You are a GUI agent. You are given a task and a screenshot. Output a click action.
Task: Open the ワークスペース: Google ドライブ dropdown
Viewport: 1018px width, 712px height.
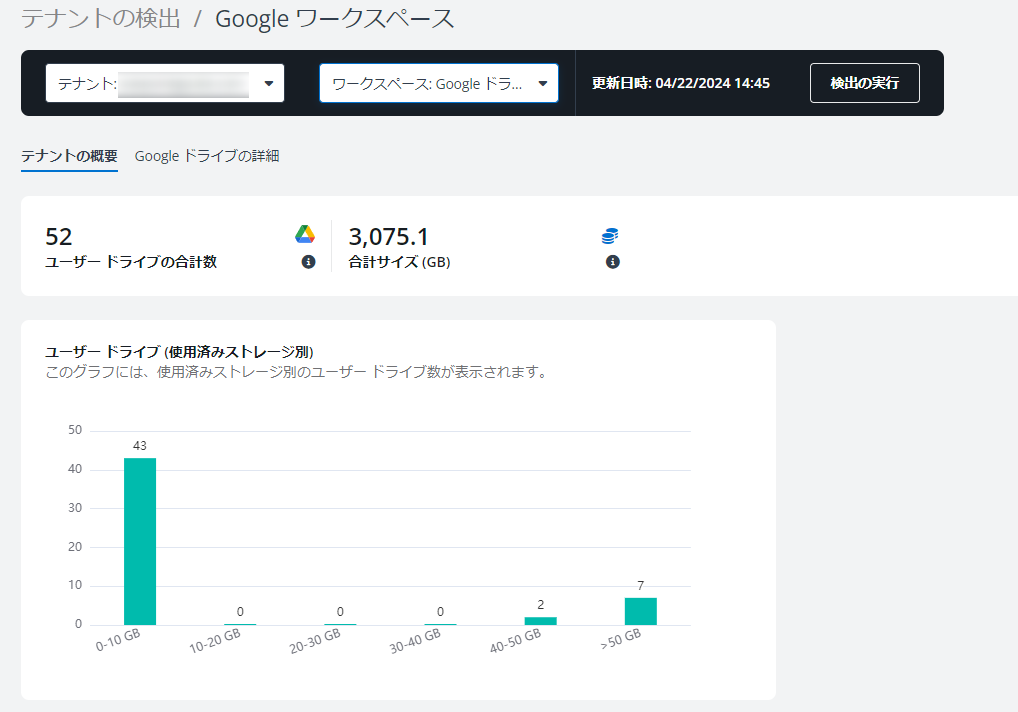coord(439,83)
